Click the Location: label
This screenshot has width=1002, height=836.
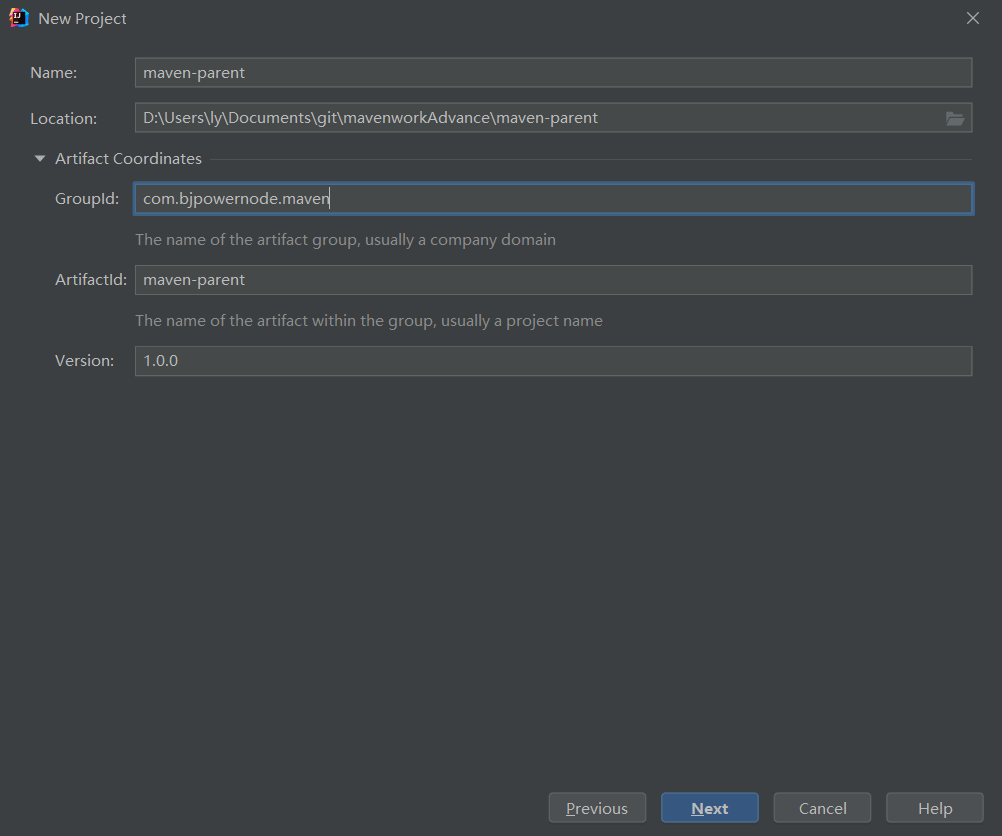pyautogui.click(x=64, y=118)
